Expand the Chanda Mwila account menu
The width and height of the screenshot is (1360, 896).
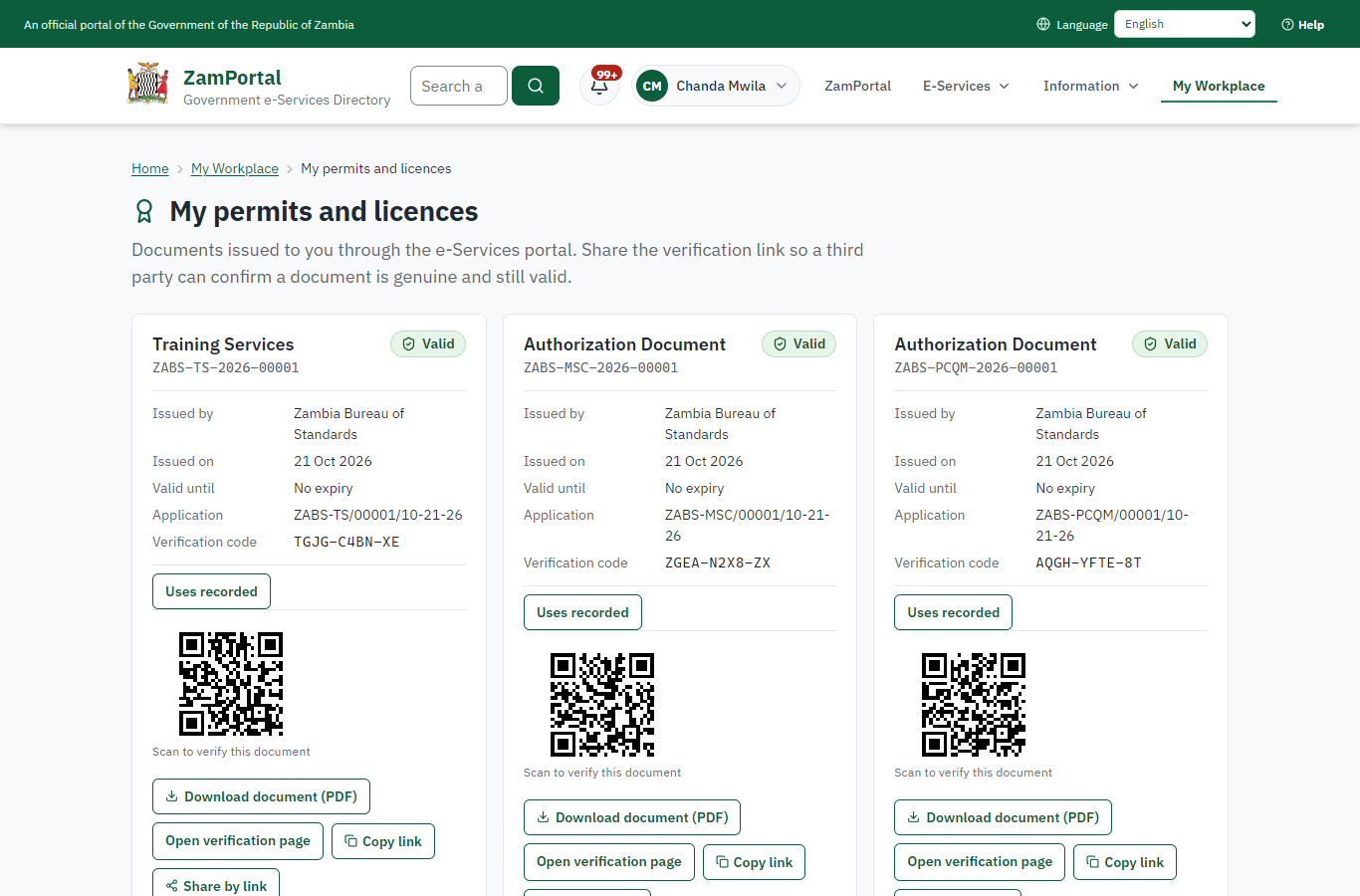tap(716, 86)
